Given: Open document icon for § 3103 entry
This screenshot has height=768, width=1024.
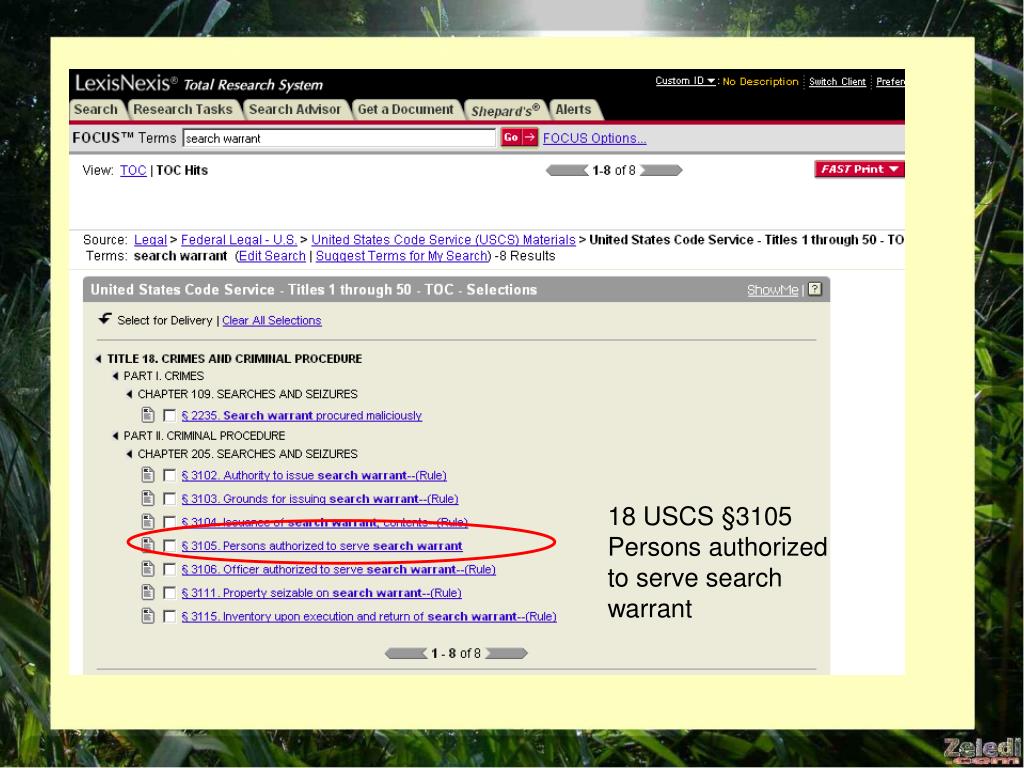Looking at the screenshot, I should 148,499.
